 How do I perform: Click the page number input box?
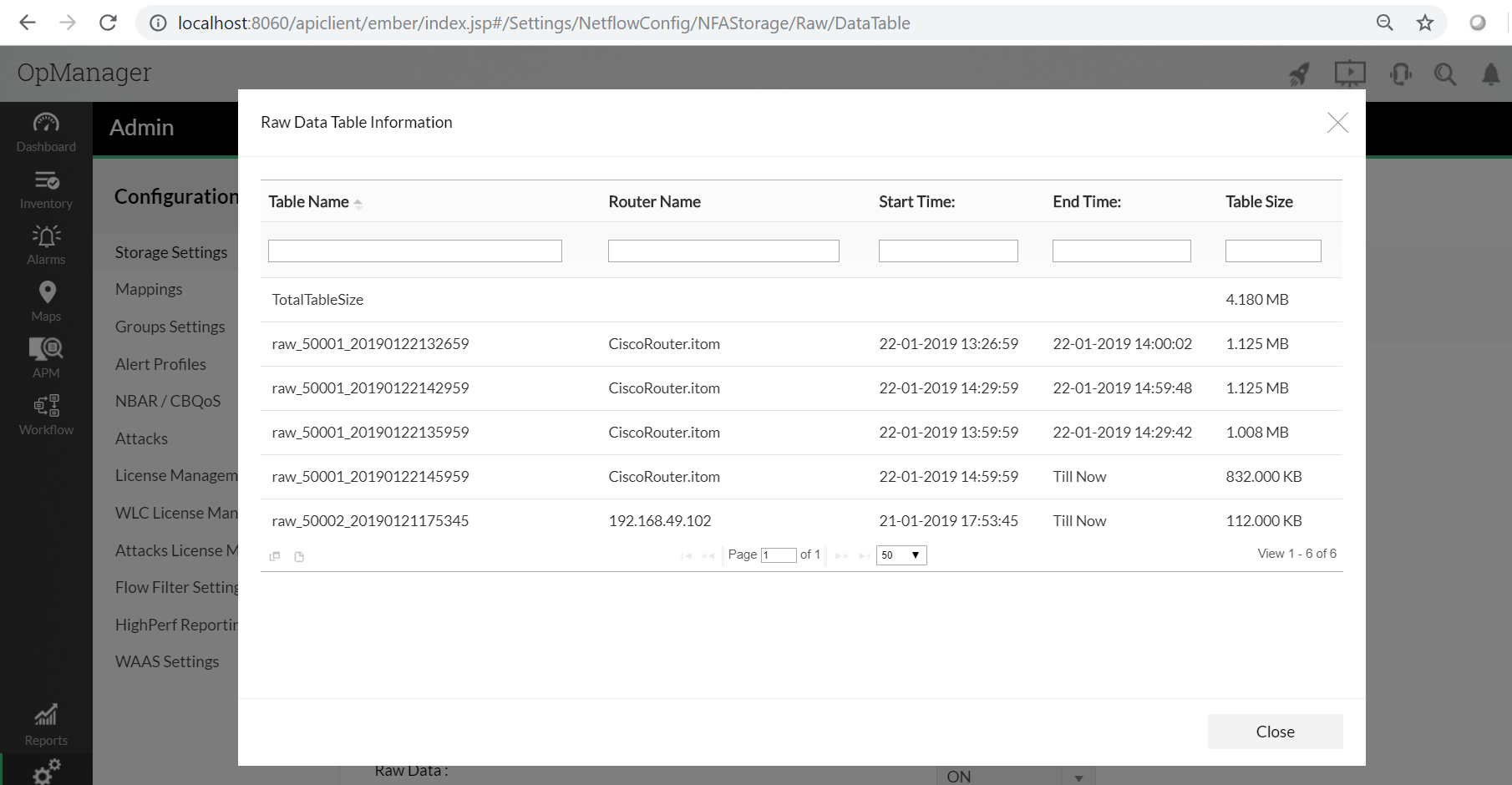coord(779,555)
